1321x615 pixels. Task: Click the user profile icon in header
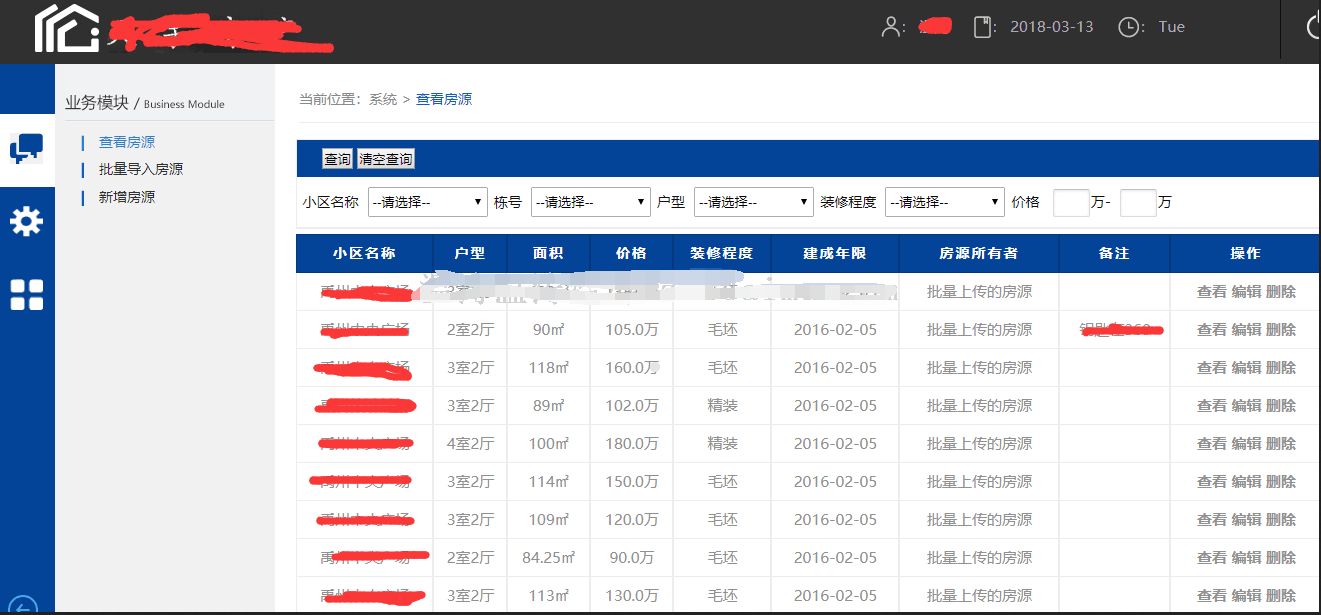[890, 27]
